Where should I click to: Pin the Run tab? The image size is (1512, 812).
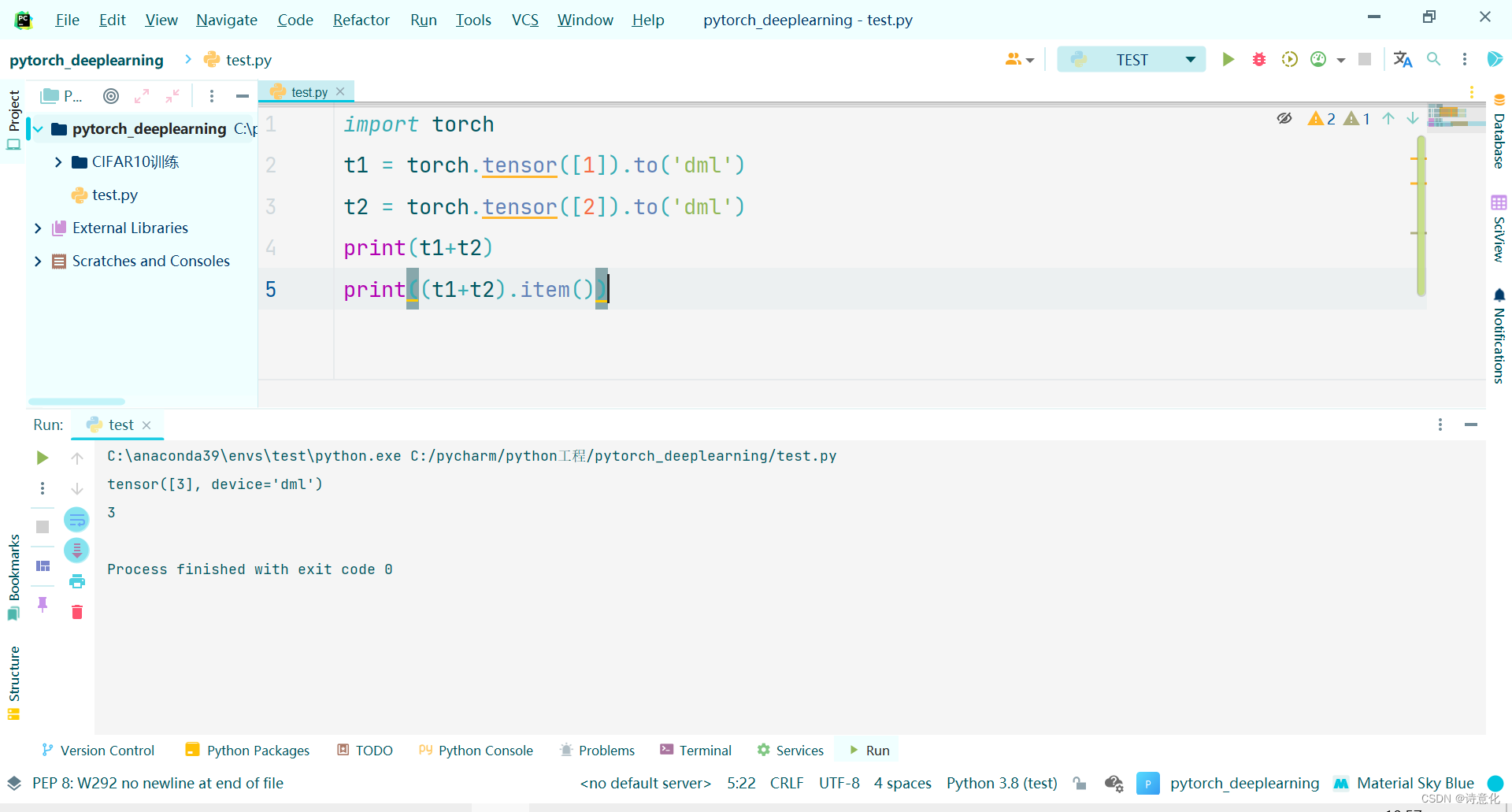pos(43,605)
